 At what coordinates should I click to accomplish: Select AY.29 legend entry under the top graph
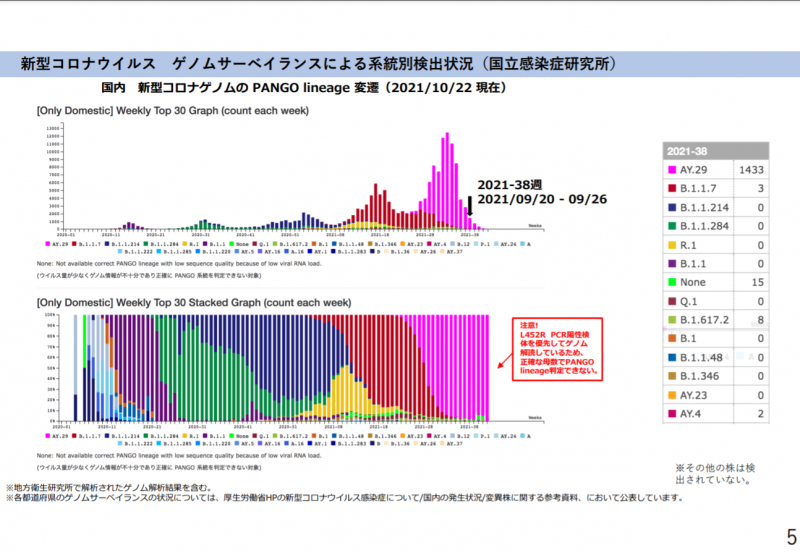[x=58, y=242]
